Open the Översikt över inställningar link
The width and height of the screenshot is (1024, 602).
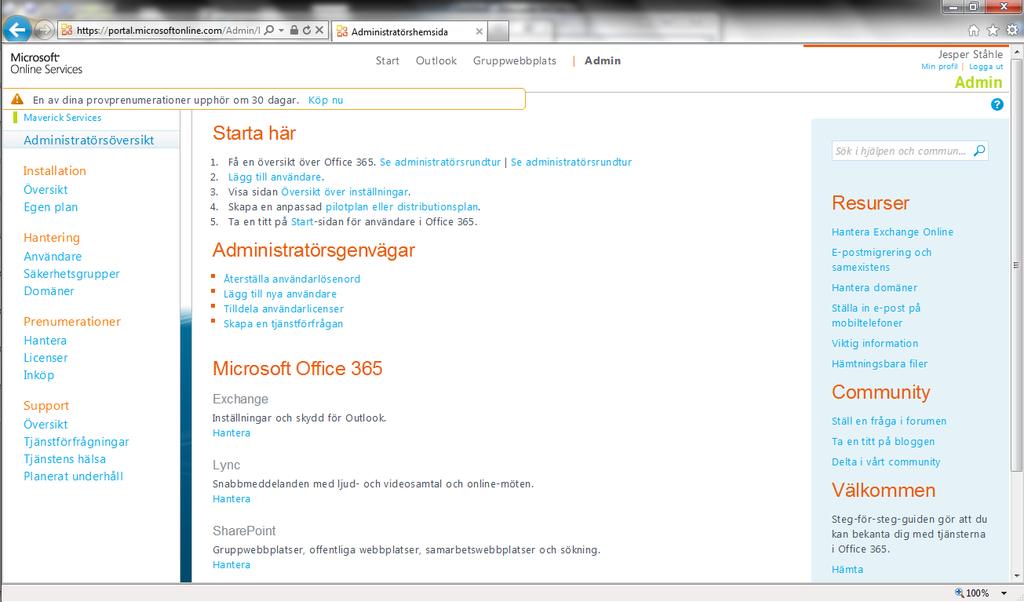point(345,192)
